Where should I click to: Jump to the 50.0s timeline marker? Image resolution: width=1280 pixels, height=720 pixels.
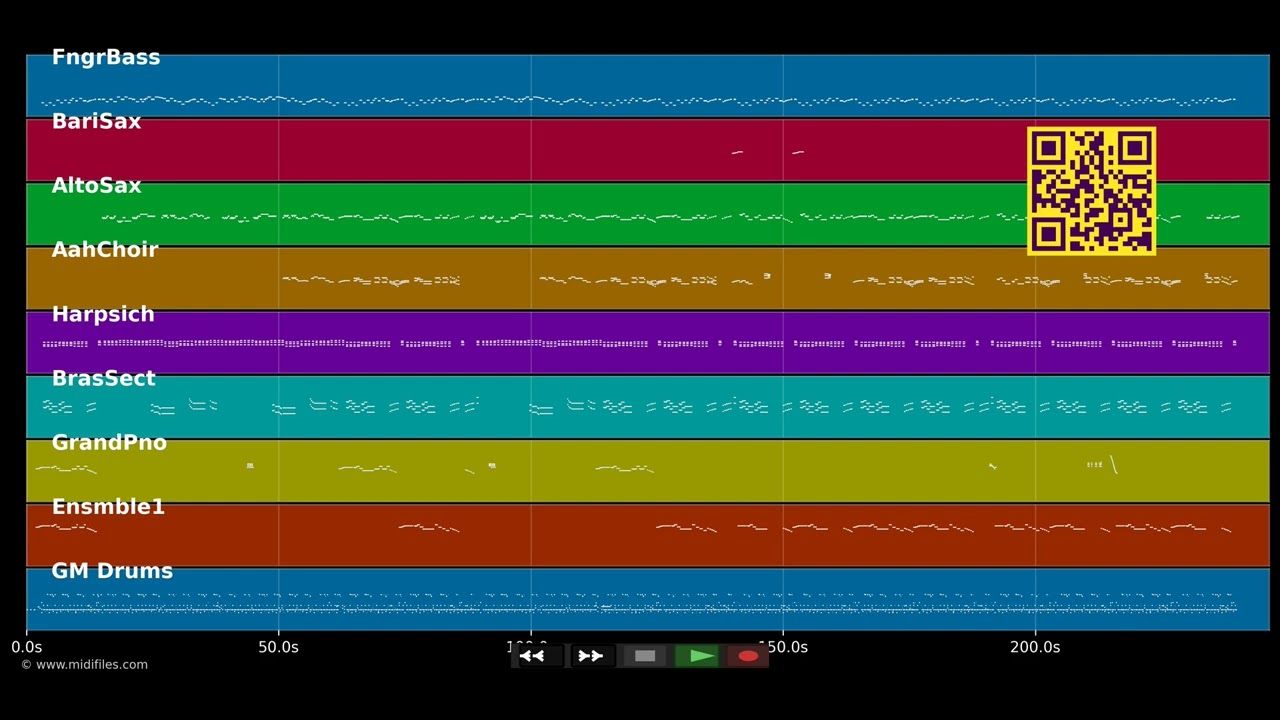pos(278,647)
